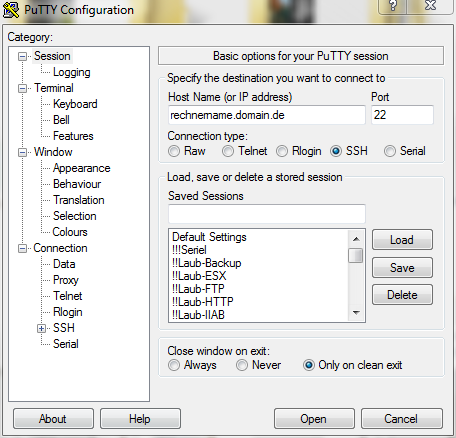Click the Open button to connect
This screenshot has height=438, width=456.
coord(314,419)
